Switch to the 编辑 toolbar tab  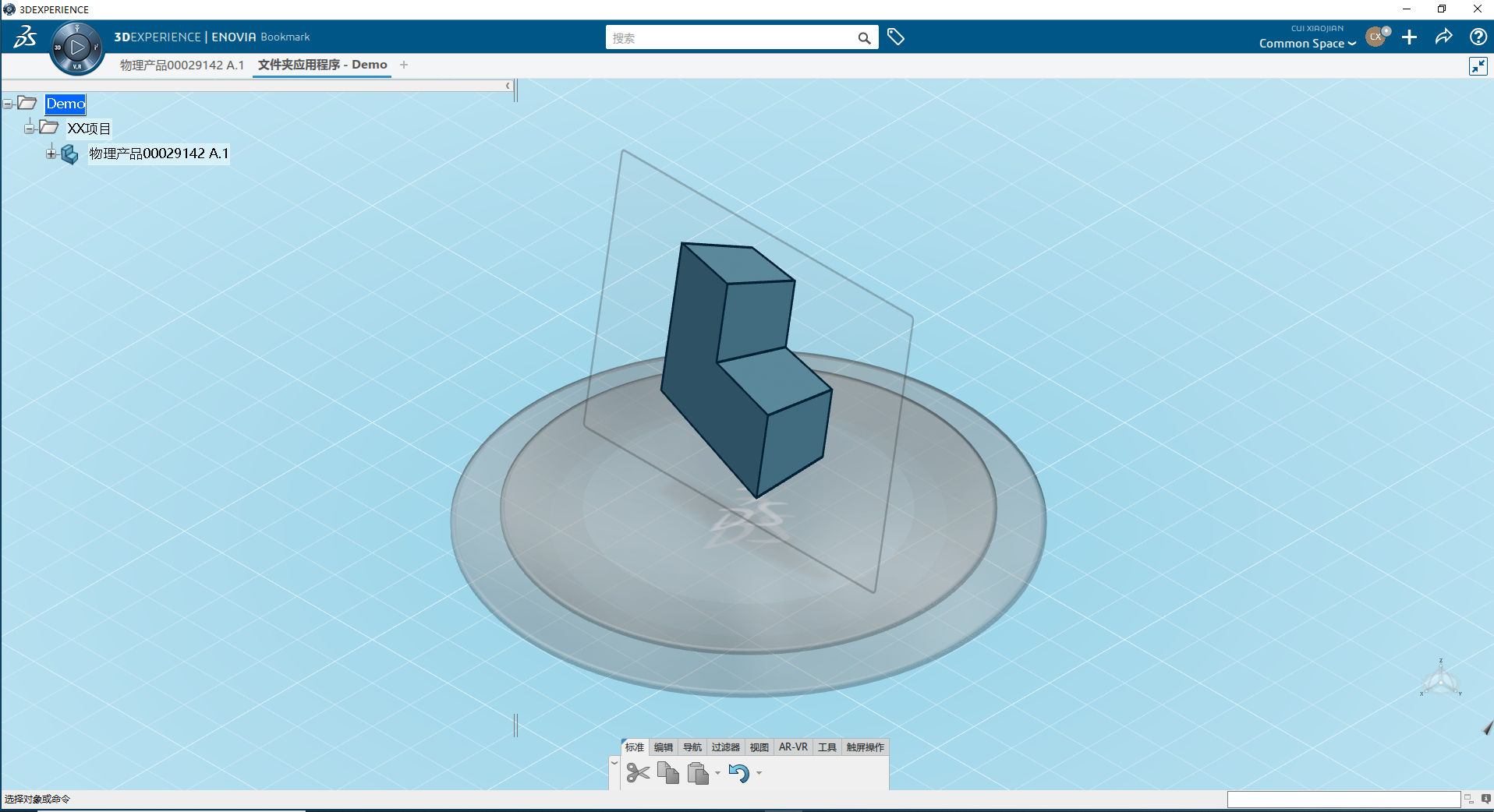(664, 747)
